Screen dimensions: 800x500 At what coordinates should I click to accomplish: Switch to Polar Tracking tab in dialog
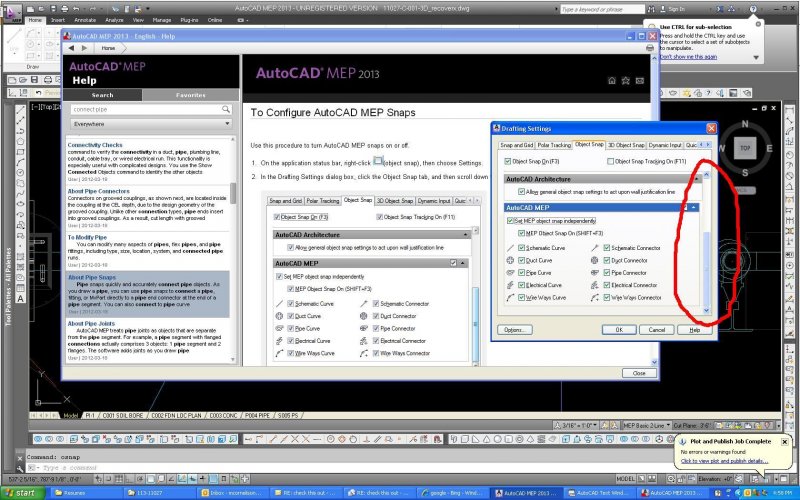554,145
